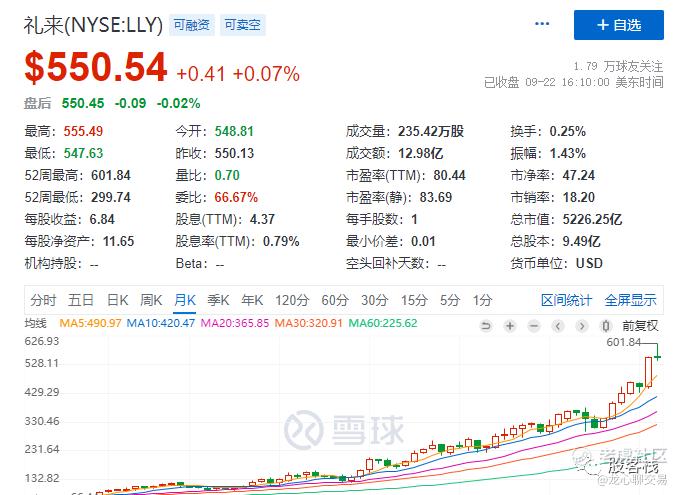Screen dimensions: 680x495
Task: Toggle candlestick chart style icon
Action: coord(606,325)
